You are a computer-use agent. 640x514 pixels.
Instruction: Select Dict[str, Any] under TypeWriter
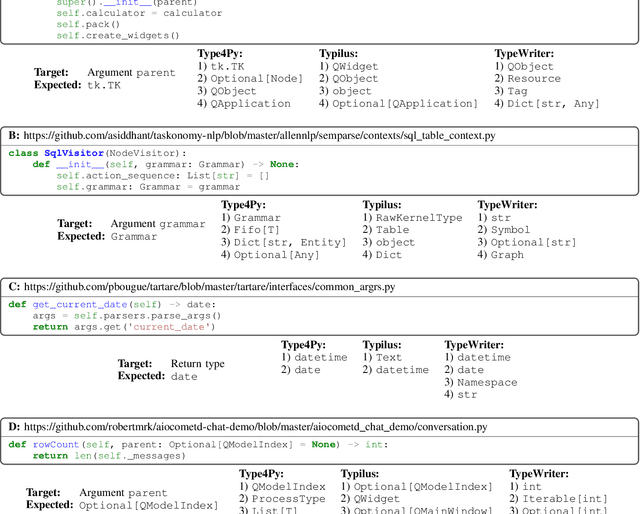[553, 104]
